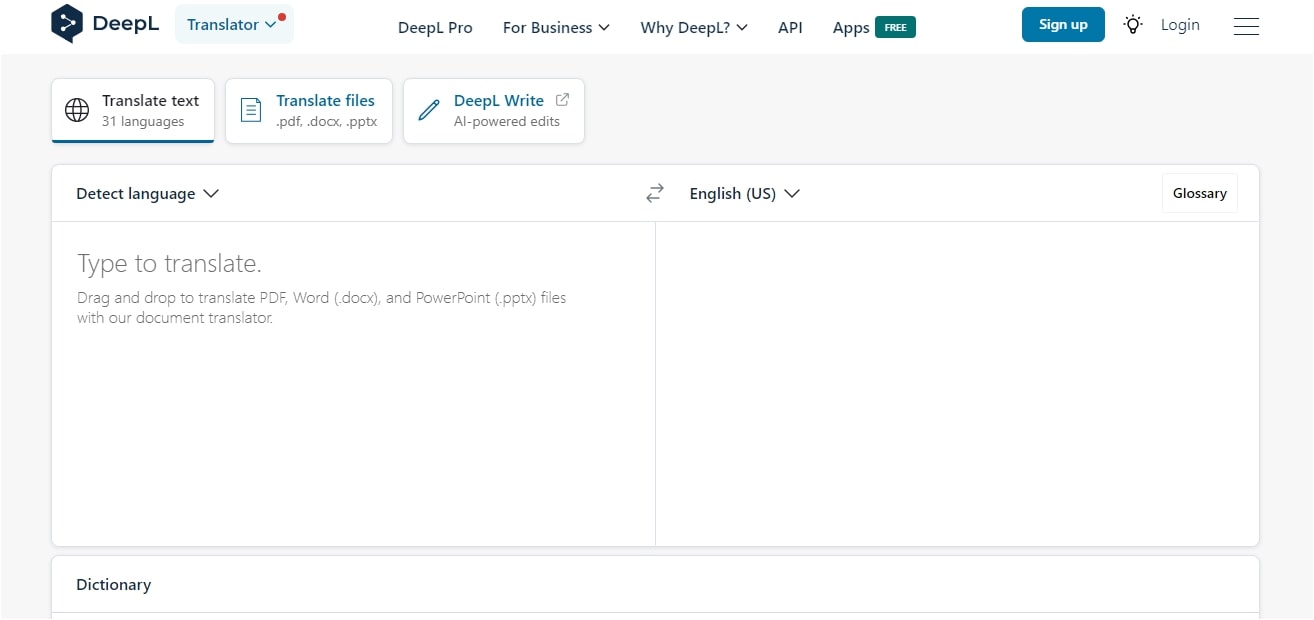This screenshot has width=1314, height=620.
Task: Click the FREE badge next to Apps
Action: tap(895, 27)
